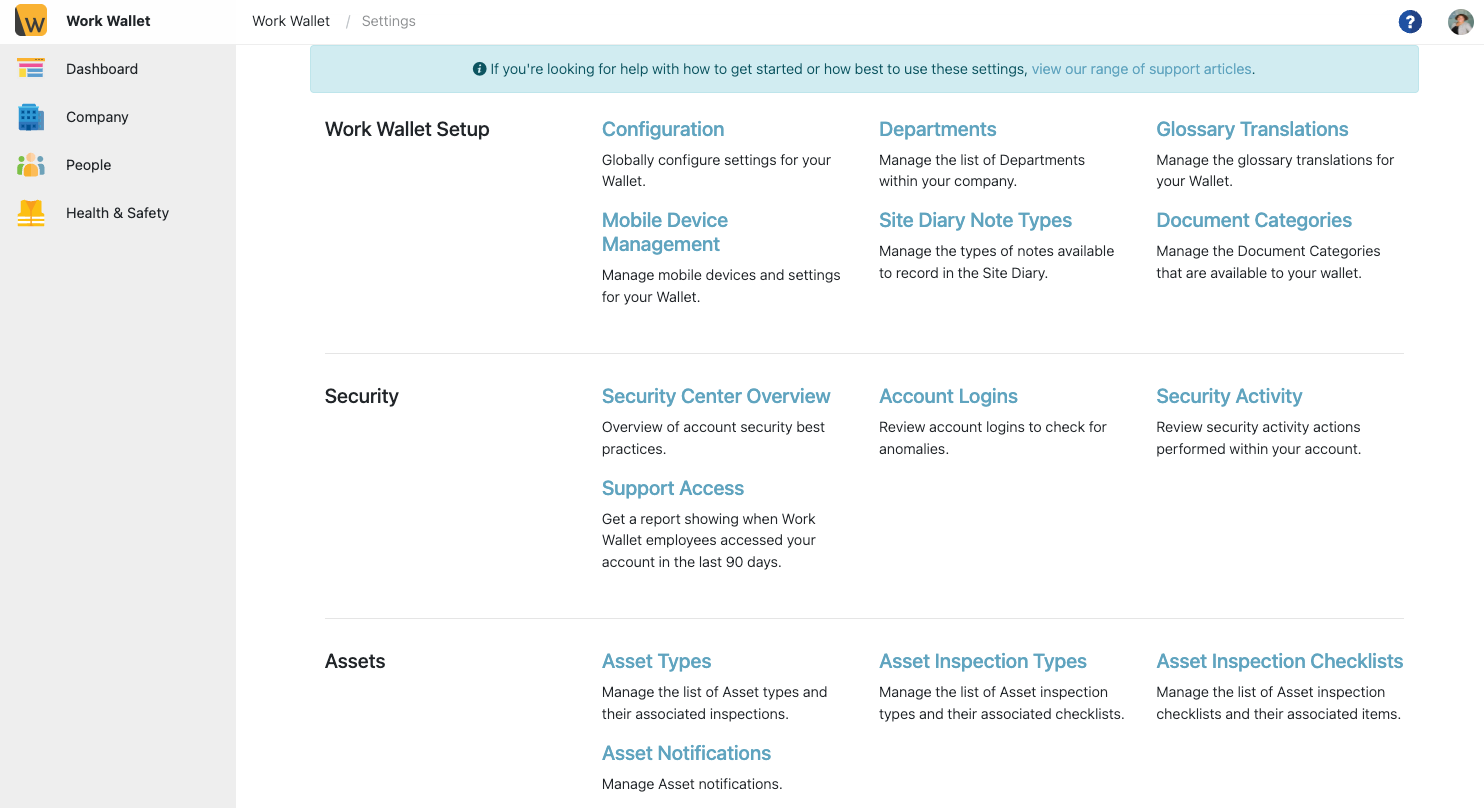
Task: Go to Departments settings
Action: click(x=937, y=129)
